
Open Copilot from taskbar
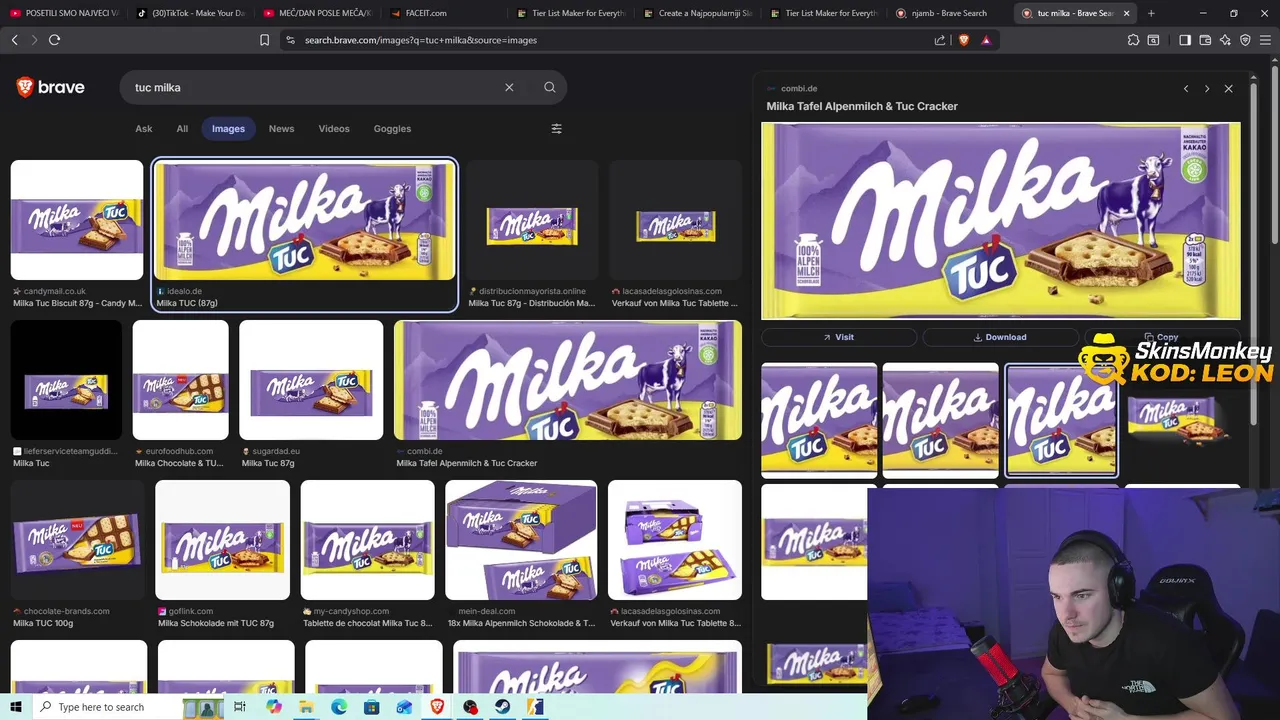click(274, 707)
